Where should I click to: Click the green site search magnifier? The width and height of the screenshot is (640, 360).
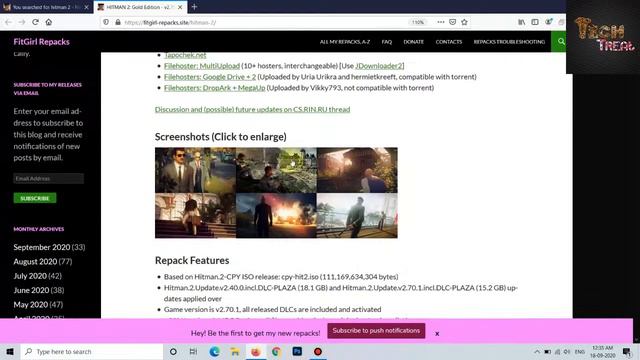pos(561,41)
